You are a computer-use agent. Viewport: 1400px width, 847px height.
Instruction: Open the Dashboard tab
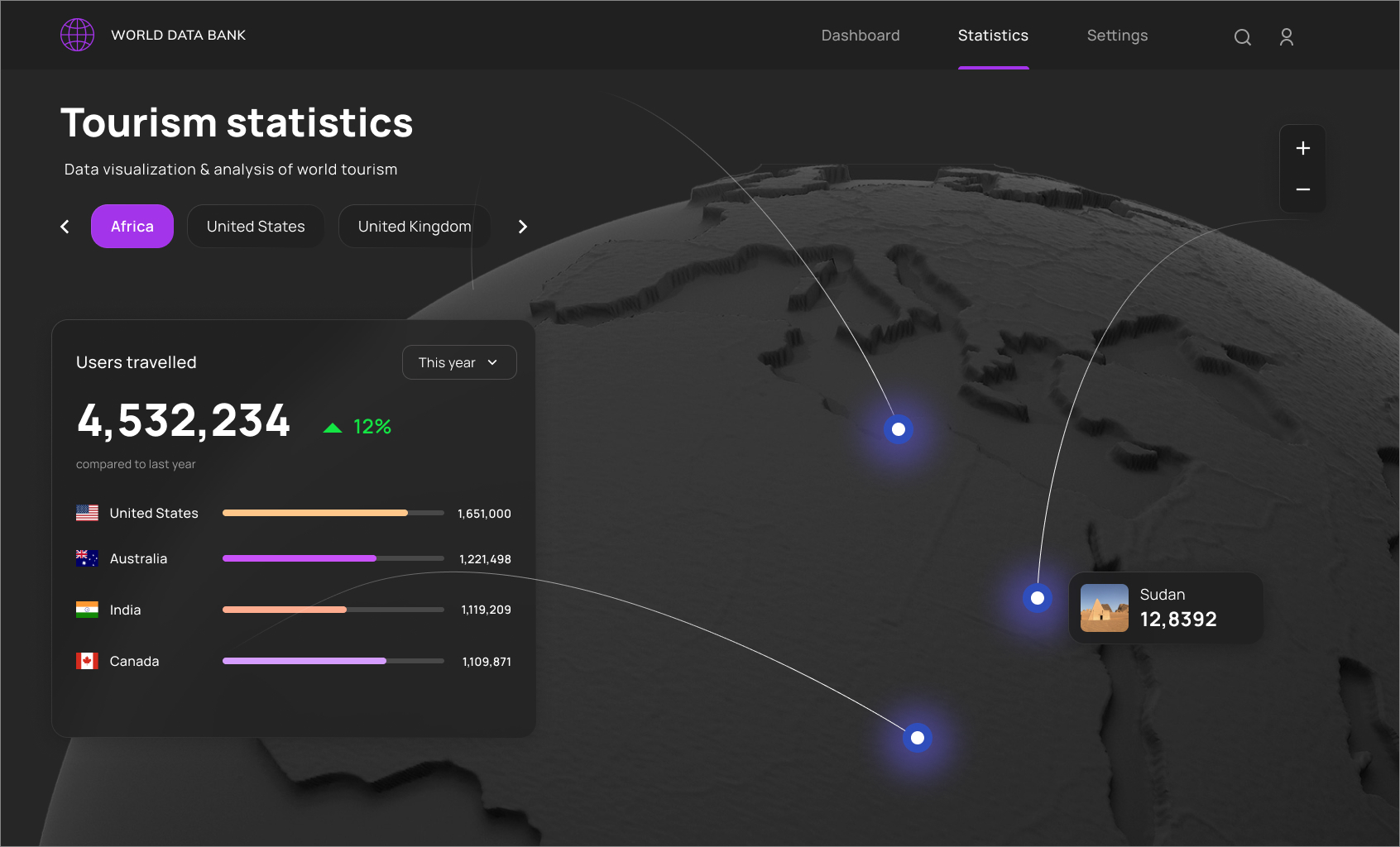click(x=861, y=36)
